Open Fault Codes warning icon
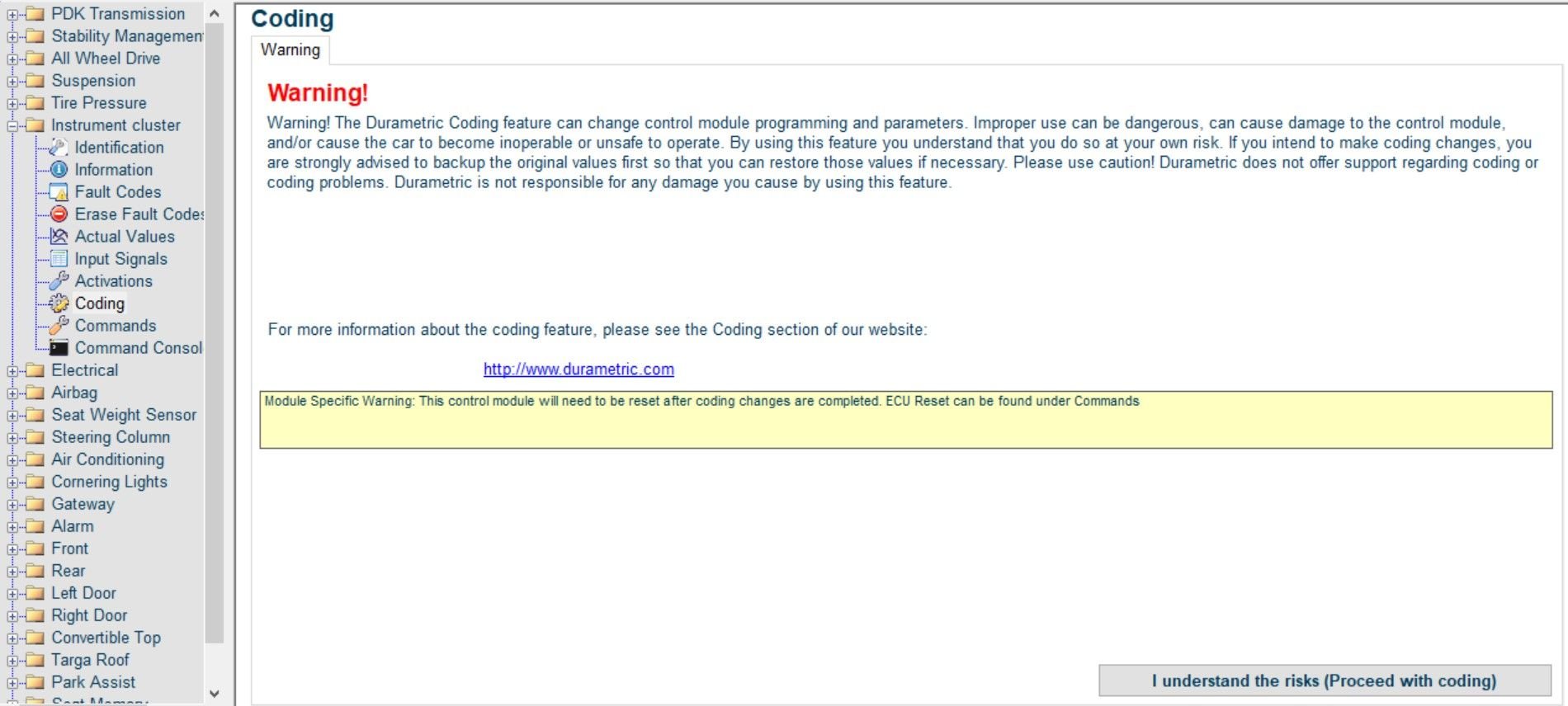The height and width of the screenshot is (706, 1568). click(59, 192)
